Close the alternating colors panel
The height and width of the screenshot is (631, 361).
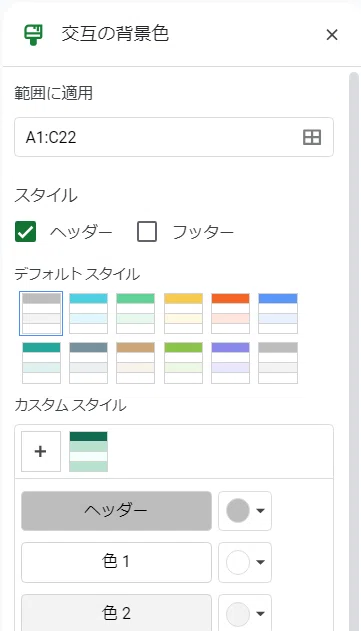[332, 35]
